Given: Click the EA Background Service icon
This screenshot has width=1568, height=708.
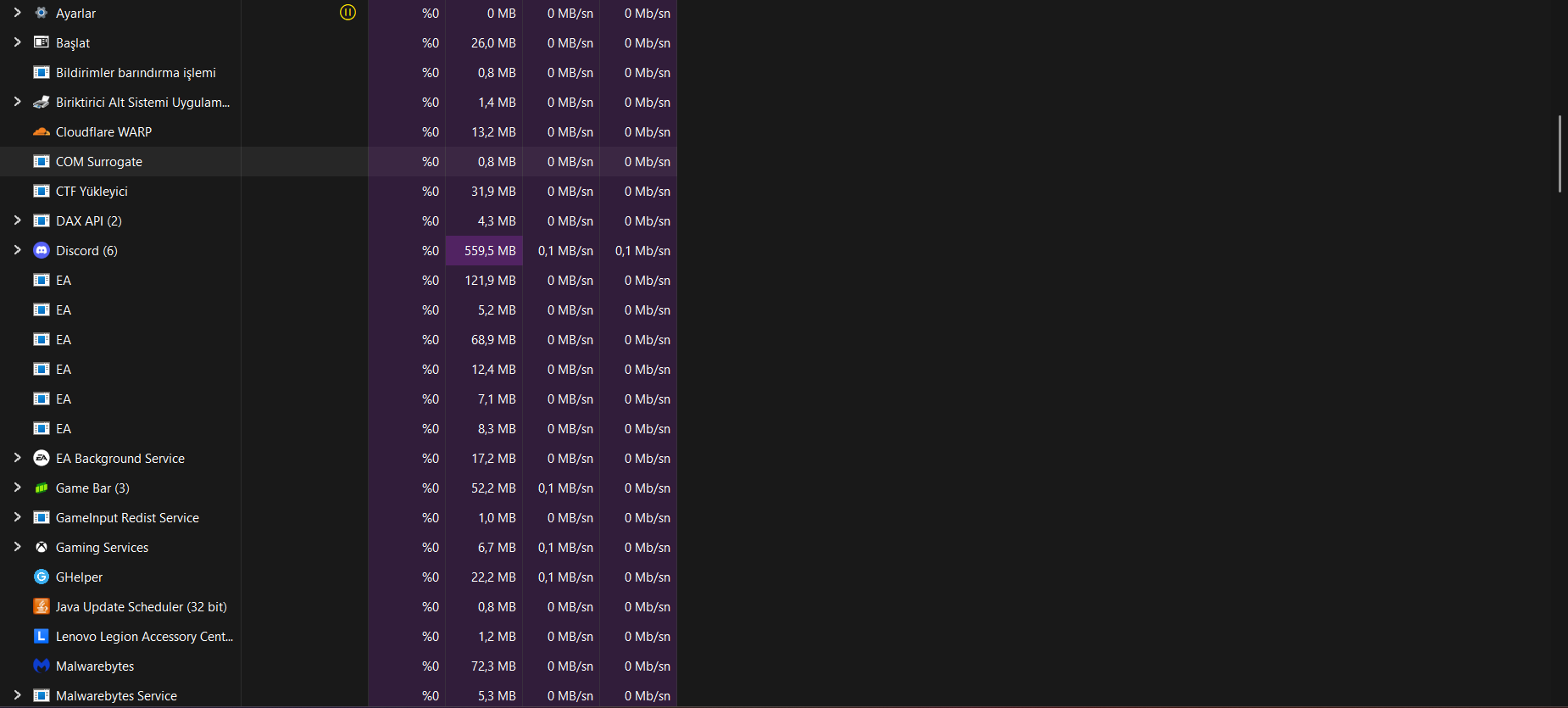Looking at the screenshot, I should click(41, 458).
